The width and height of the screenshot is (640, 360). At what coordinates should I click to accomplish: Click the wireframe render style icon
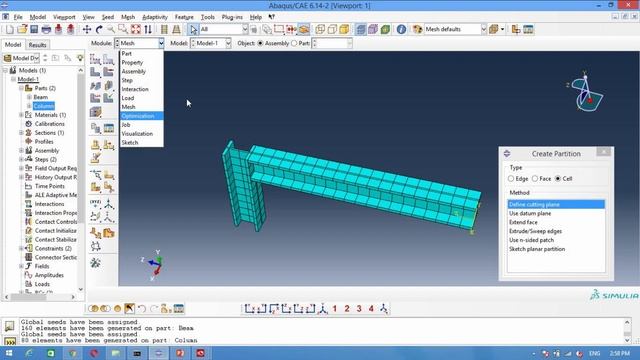320,29
